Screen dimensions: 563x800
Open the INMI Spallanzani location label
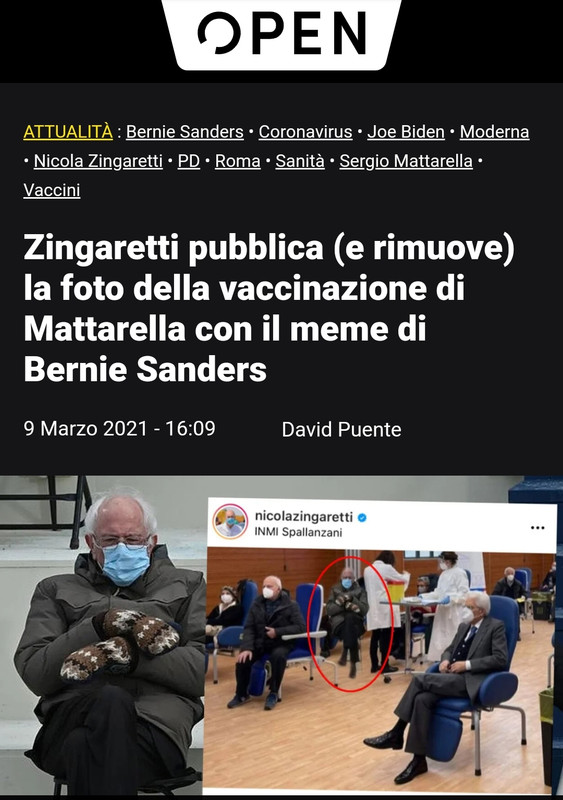(x=298, y=532)
